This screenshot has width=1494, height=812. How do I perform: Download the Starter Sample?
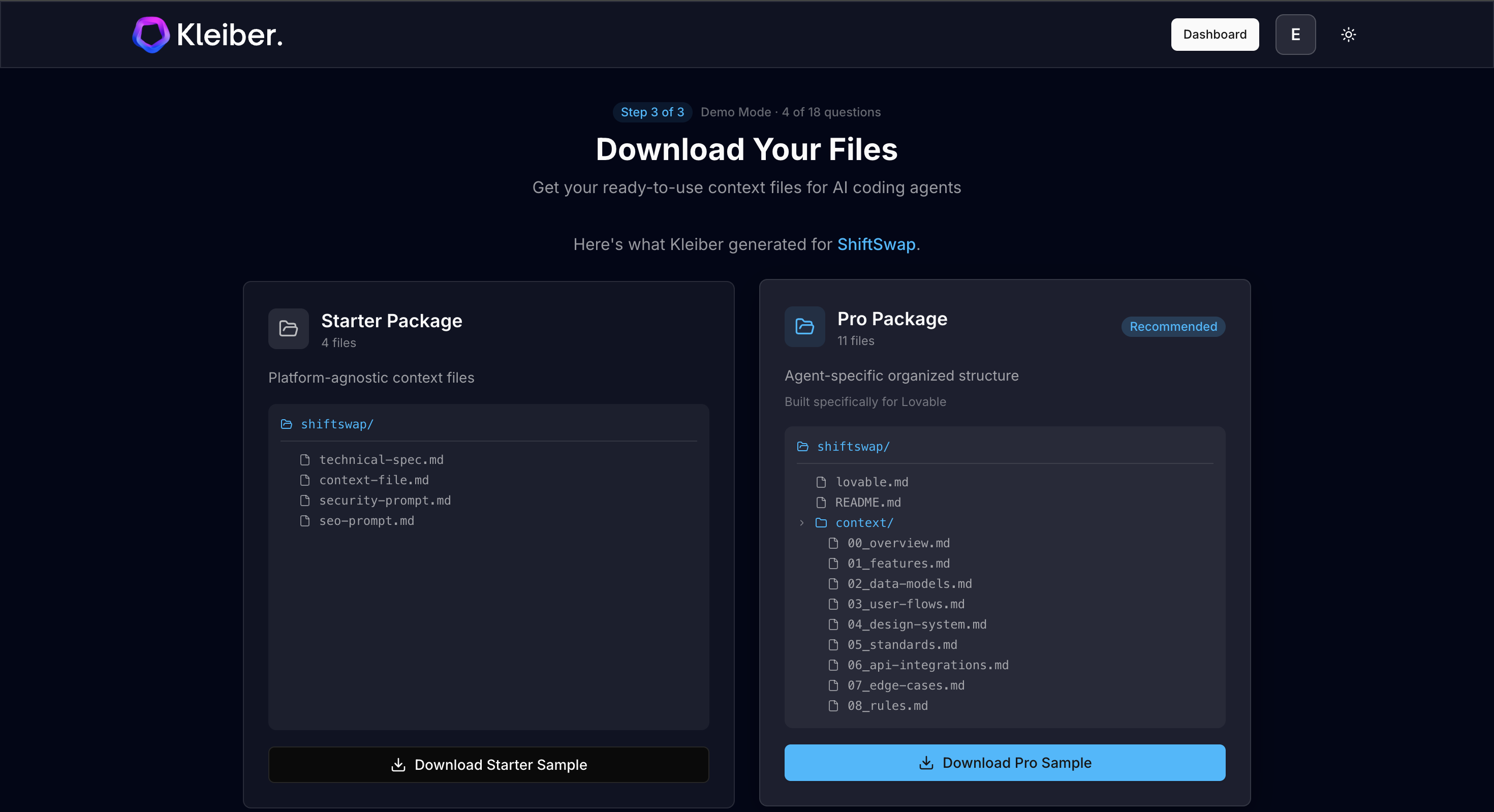(488, 764)
